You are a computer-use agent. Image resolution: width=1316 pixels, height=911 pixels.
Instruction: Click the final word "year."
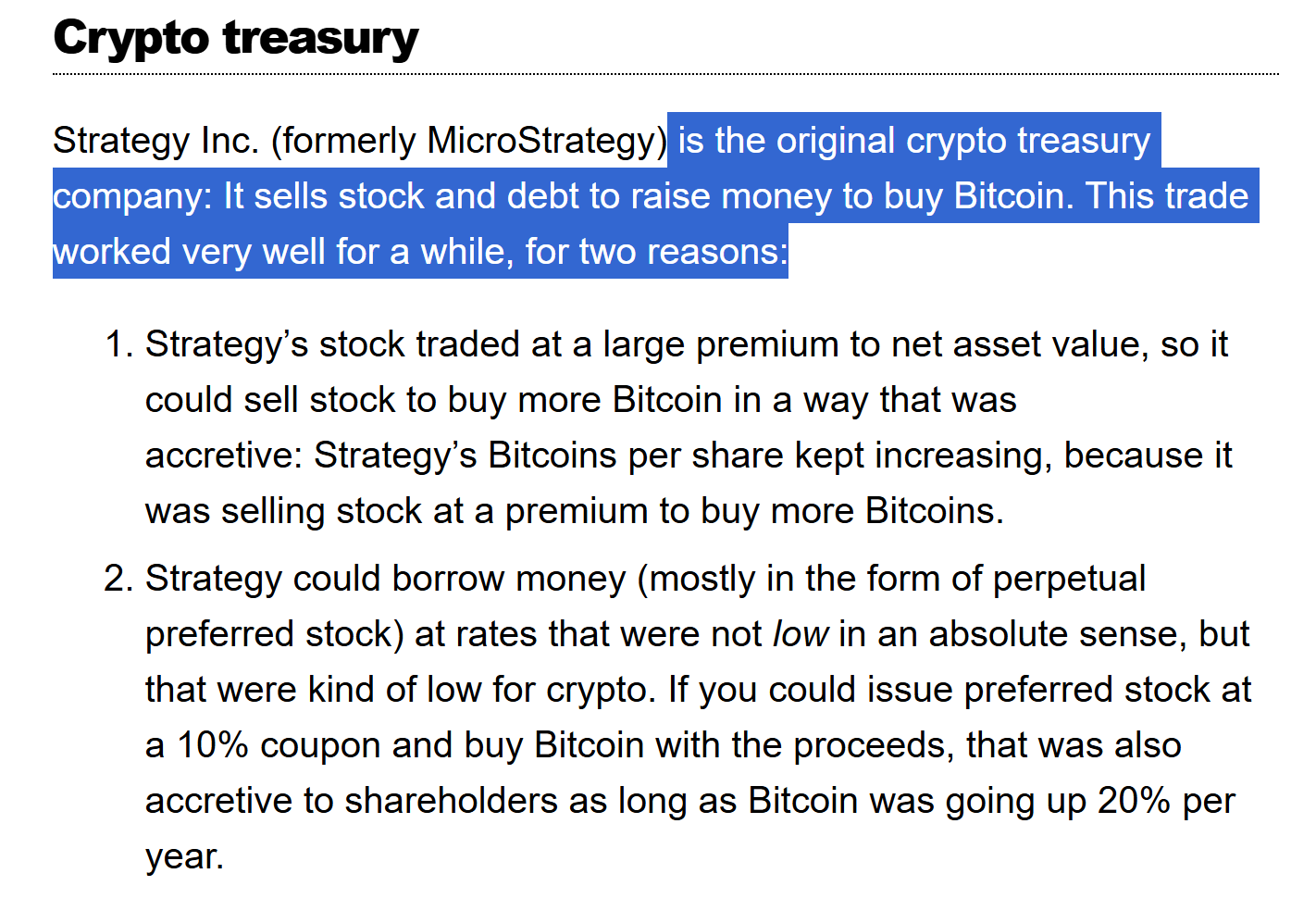coord(184,856)
